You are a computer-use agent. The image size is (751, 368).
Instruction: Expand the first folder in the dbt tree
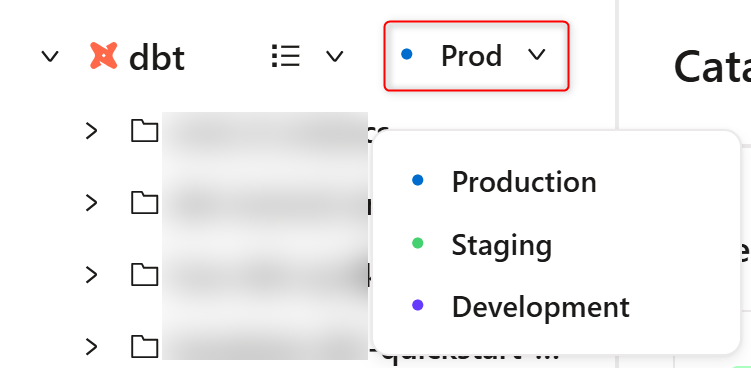click(x=91, y=131)
